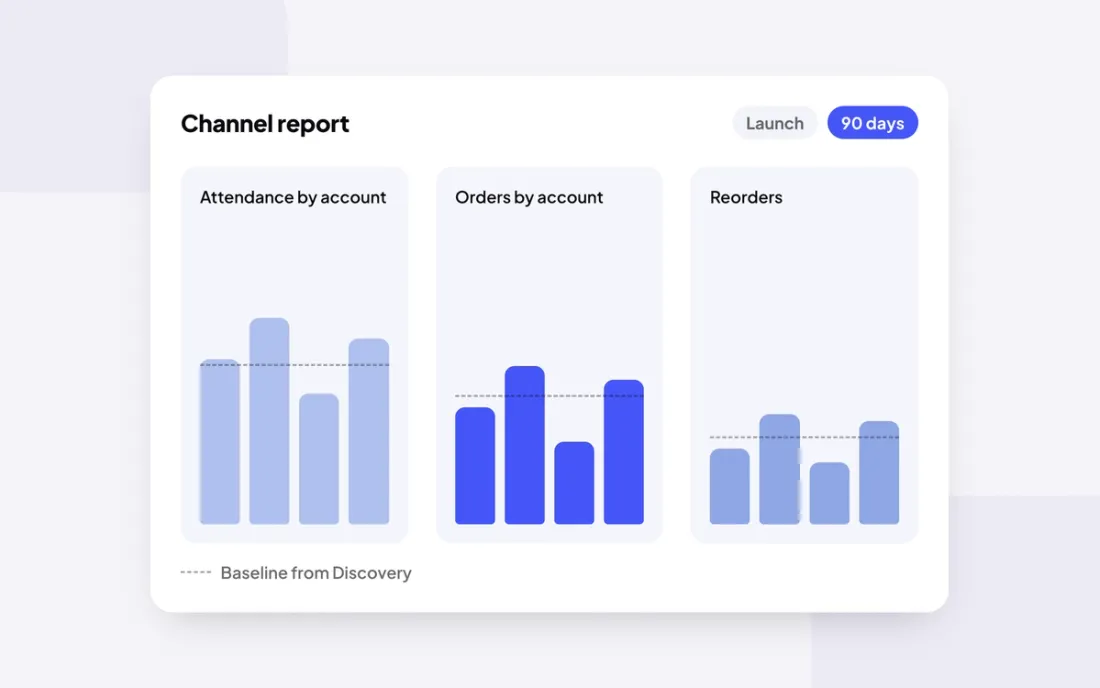
Task: Select the first bar in Orders by account
Action: (475, 466)
